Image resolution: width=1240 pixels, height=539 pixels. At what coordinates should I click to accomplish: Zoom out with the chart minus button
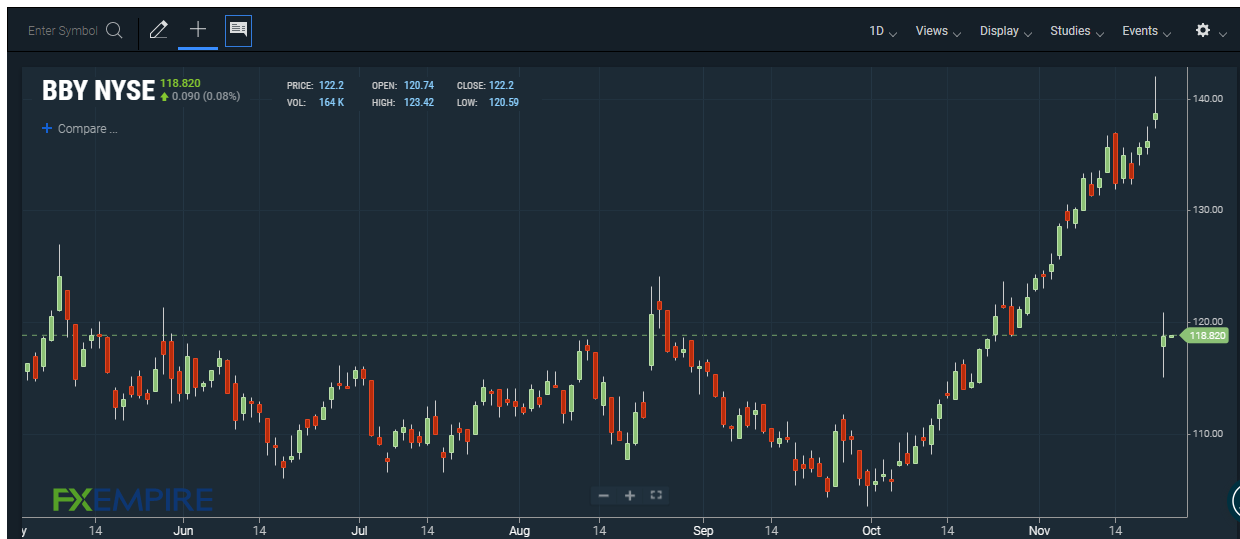[x=603, y=495]
